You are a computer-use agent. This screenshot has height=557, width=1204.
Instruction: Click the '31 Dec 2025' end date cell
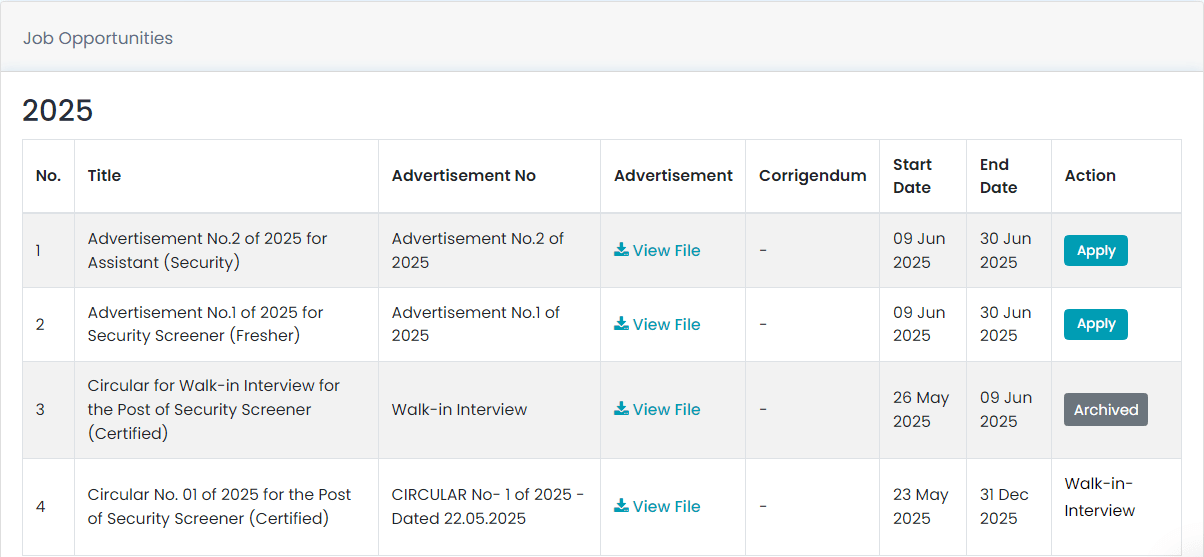click(x=1004, y=506)
